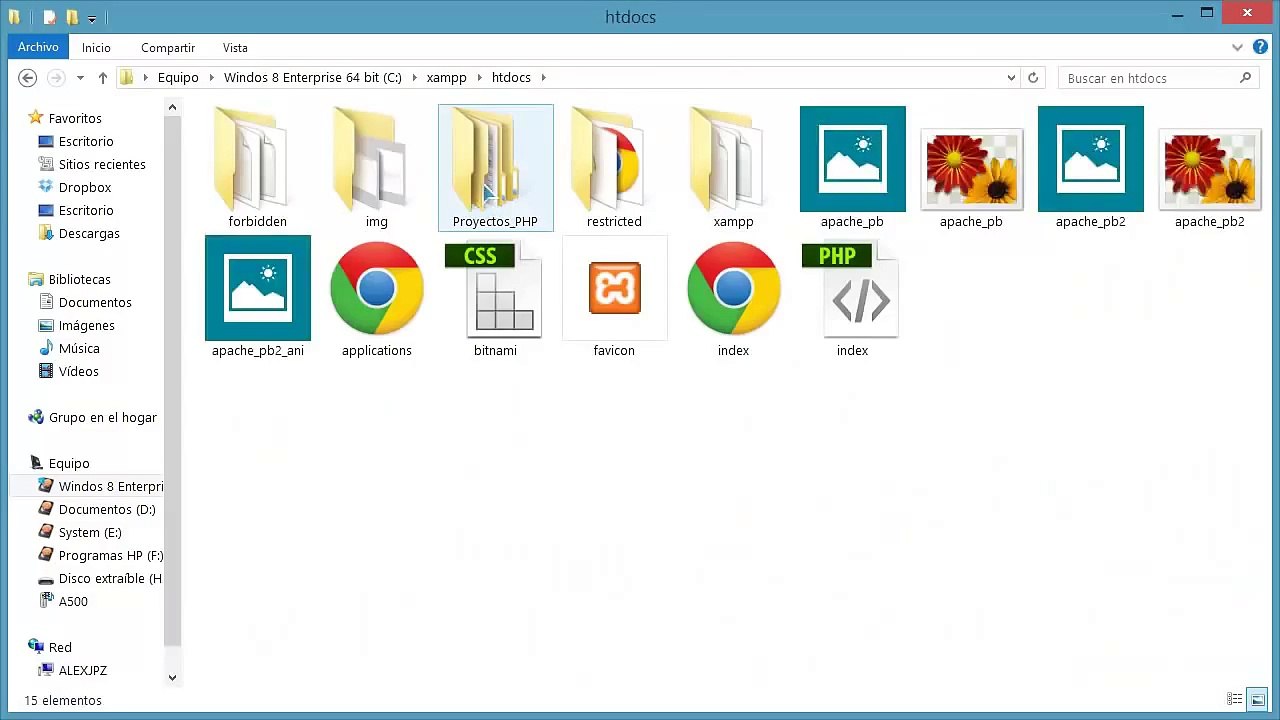This screenshot has width=1280, height=720.
Task: Open the Vista ribbon tab
Action: (235, 48)
